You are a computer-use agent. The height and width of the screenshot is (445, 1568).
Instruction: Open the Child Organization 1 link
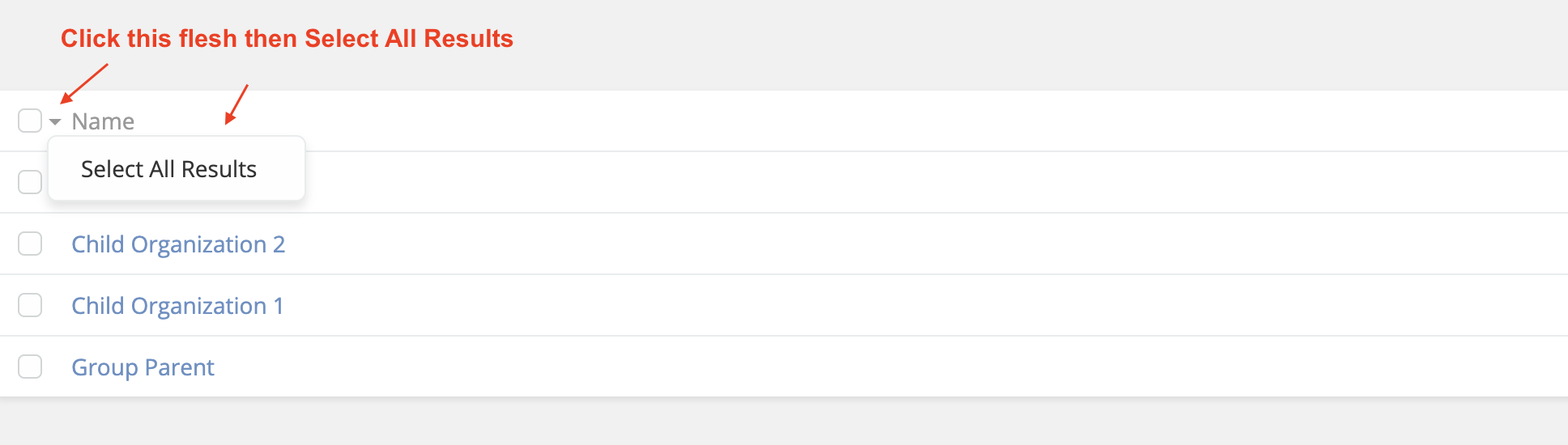pyautogui.click(x=177, y=306)
